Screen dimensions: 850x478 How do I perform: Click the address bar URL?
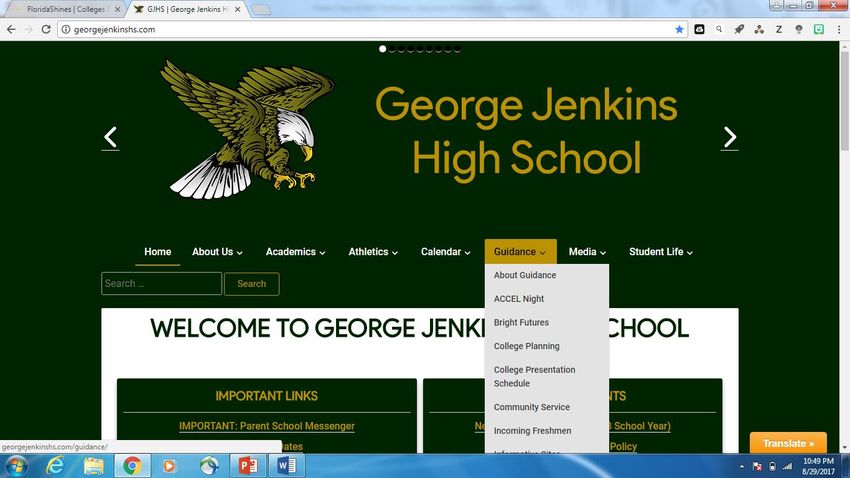point(114,30)
